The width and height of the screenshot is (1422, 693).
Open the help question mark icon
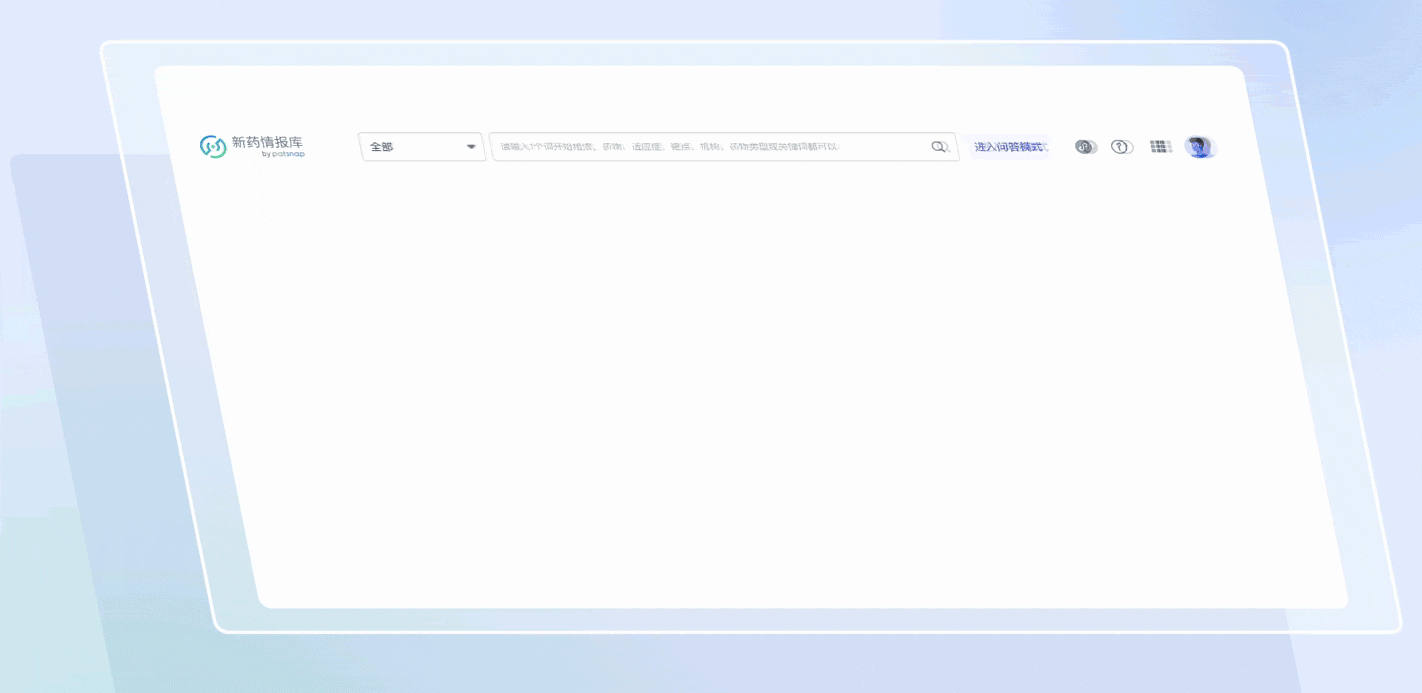[1121, 147]
